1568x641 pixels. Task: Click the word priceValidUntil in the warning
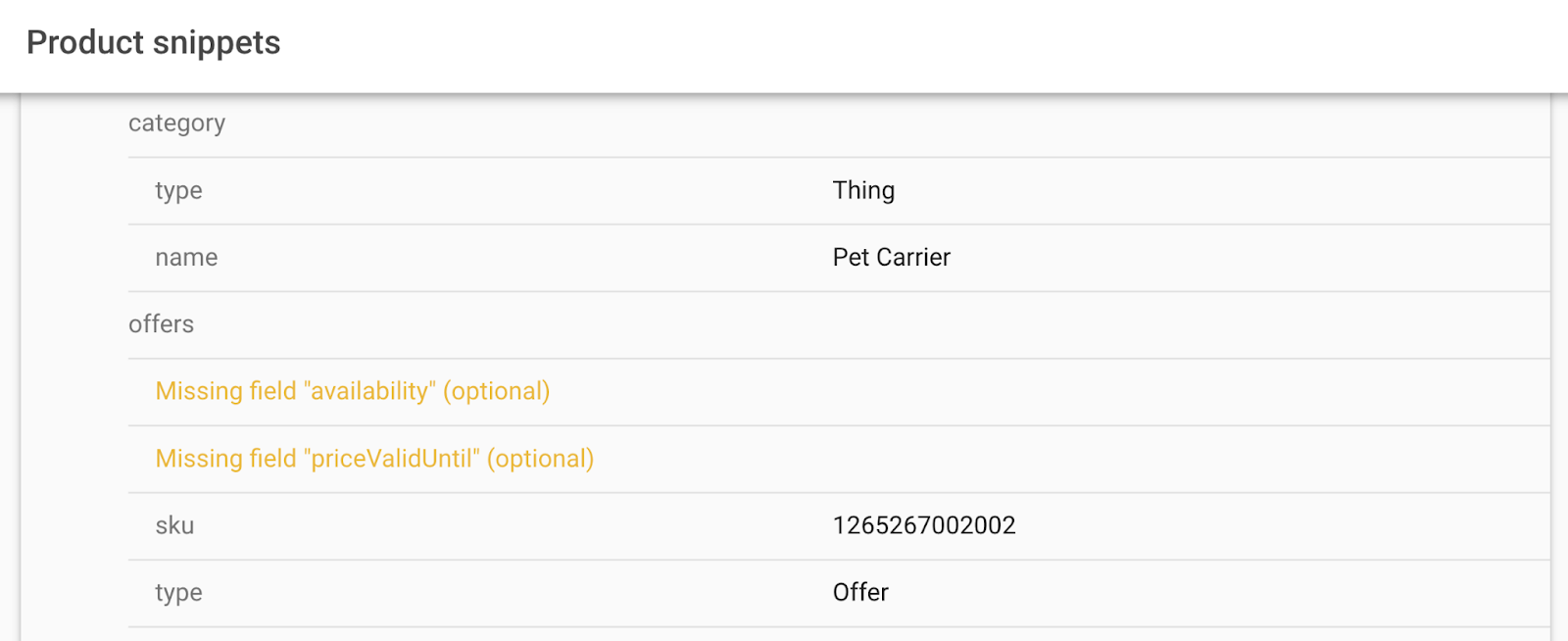392,459
